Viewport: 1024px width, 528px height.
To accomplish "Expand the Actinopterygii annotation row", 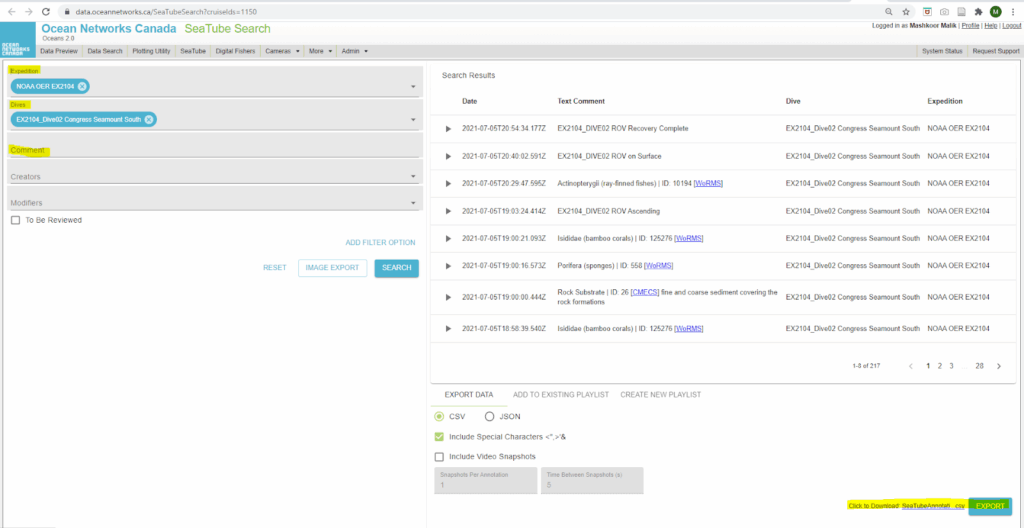I will pyautogui.click(x=448, y=184).
